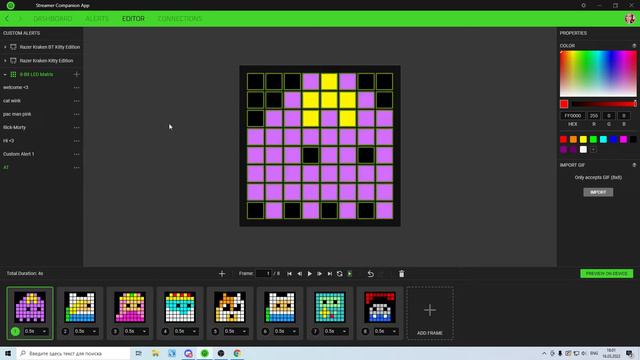
Task: Jump to the first frame
Action: click(x=289, y=274)
